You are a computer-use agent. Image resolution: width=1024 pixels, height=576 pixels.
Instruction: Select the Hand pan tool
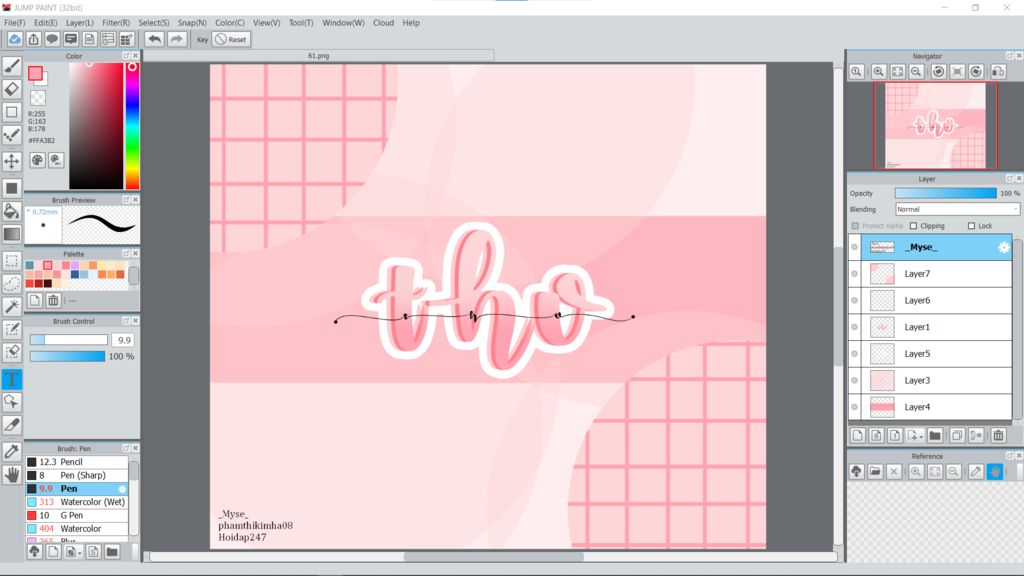click(x=12, y=475)
